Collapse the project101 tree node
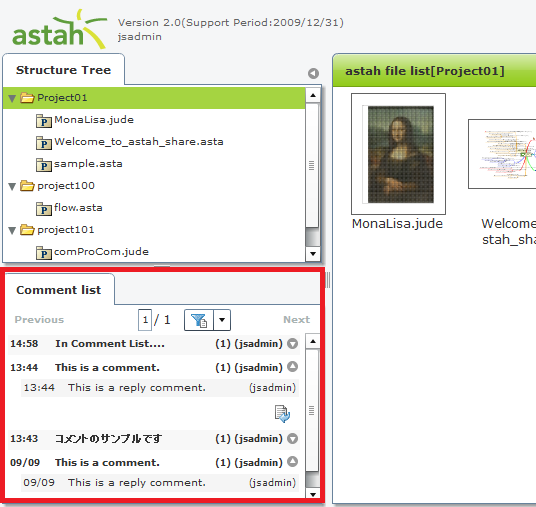This screenshot has height=507, width=536. 12,231
